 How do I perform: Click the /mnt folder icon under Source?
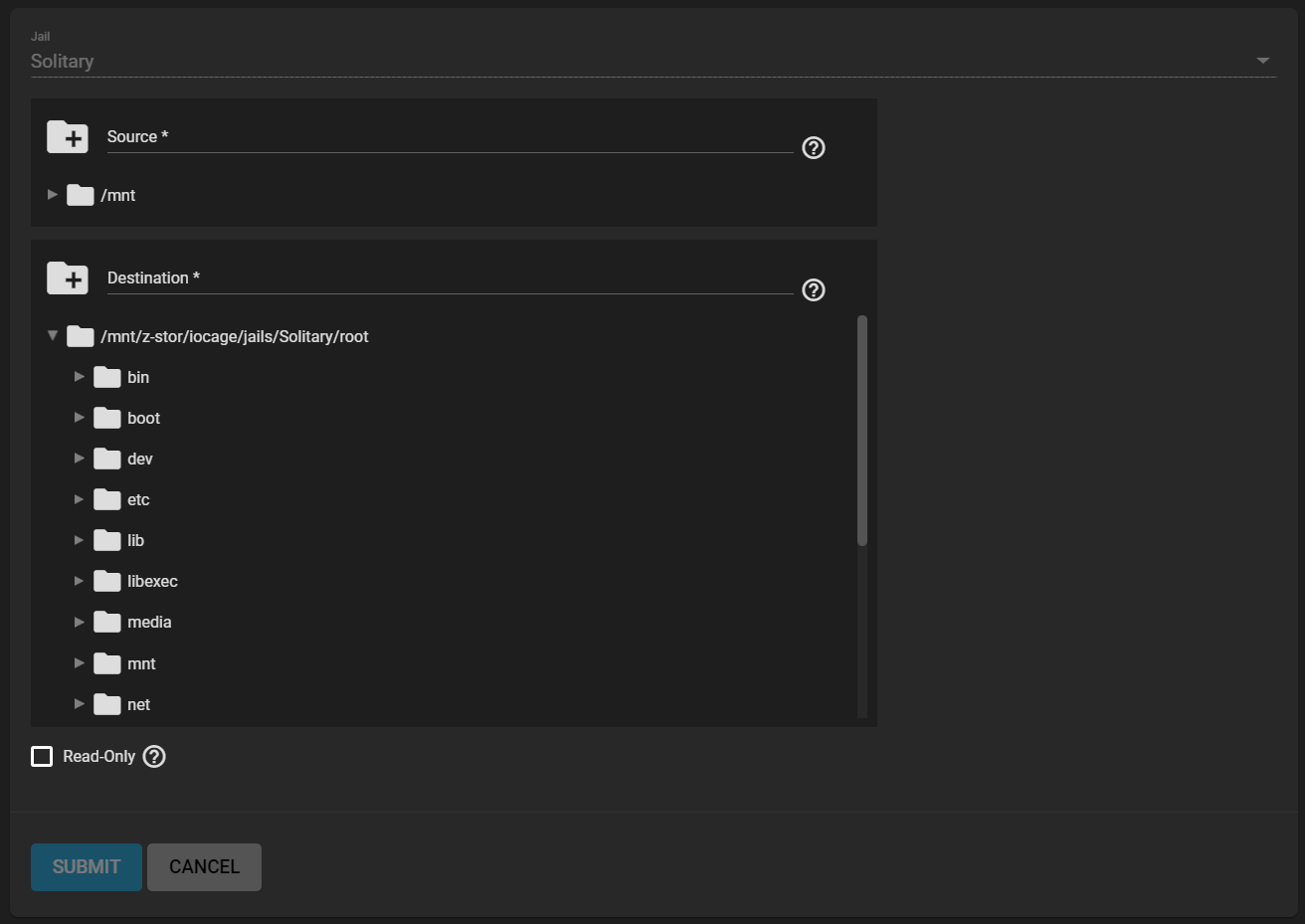(x=81, y=195)
